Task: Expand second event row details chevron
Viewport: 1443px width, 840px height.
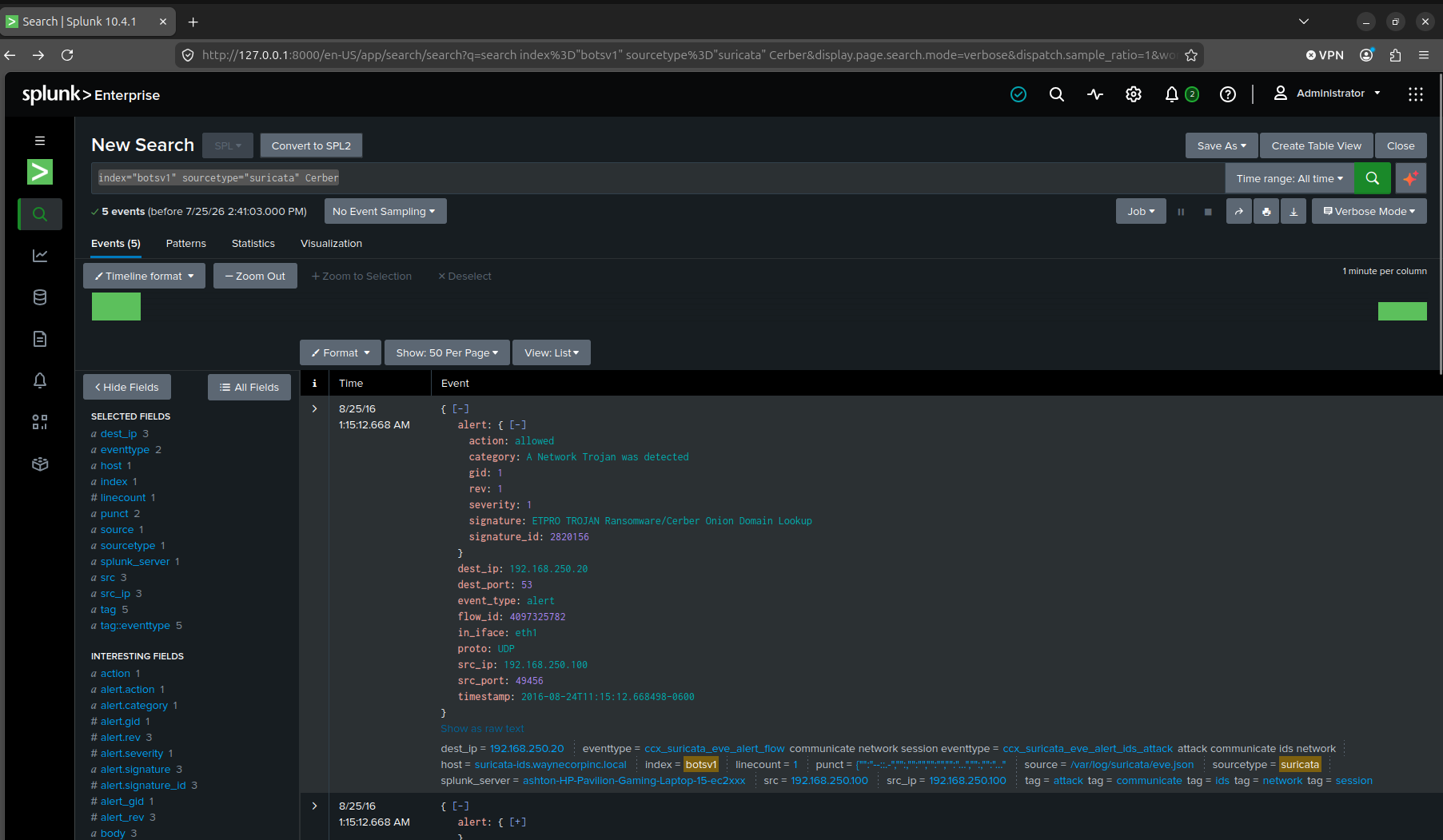Action: [x=314, y=806]
